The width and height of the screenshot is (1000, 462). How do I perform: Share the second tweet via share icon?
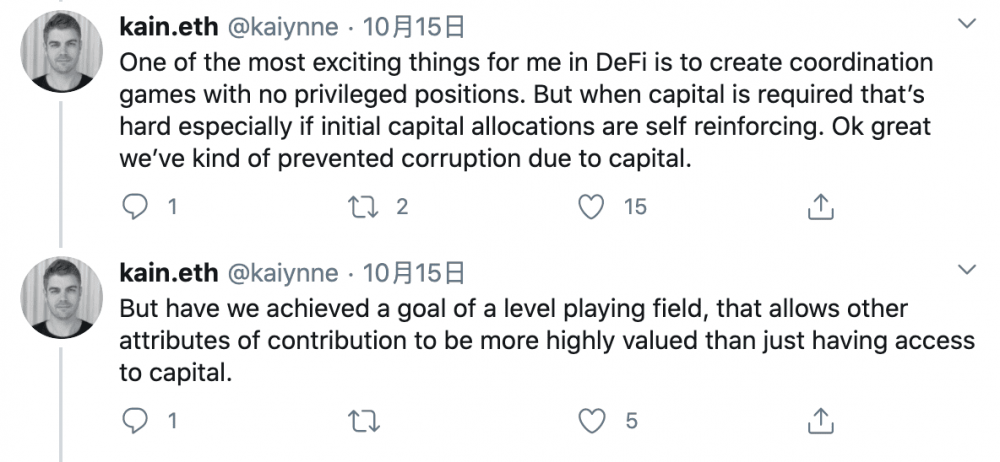coord(819,422)
